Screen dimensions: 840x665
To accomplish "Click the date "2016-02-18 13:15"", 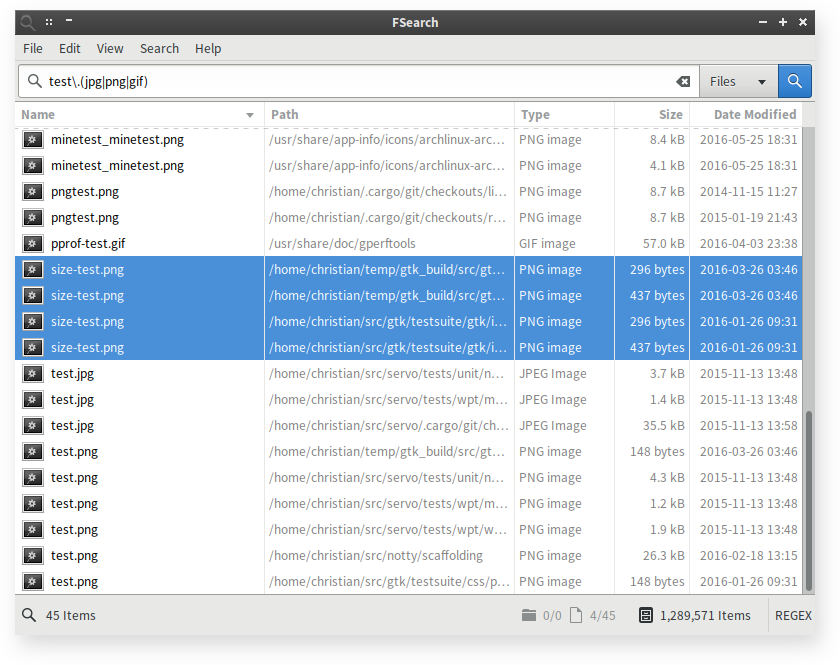I will pyautogui.click(x=748, y=556).
